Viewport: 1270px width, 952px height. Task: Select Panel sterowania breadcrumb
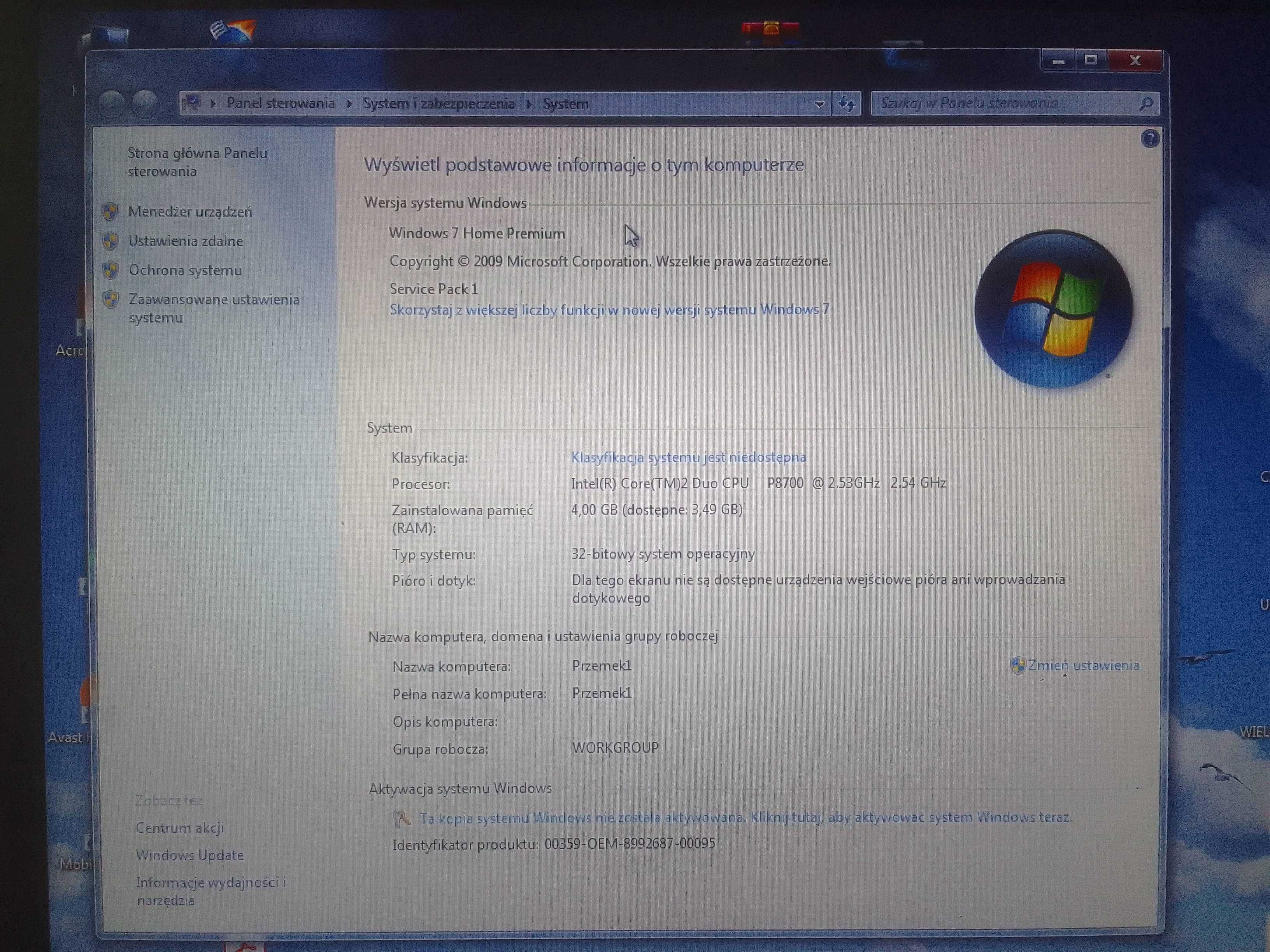click(281, 103)
